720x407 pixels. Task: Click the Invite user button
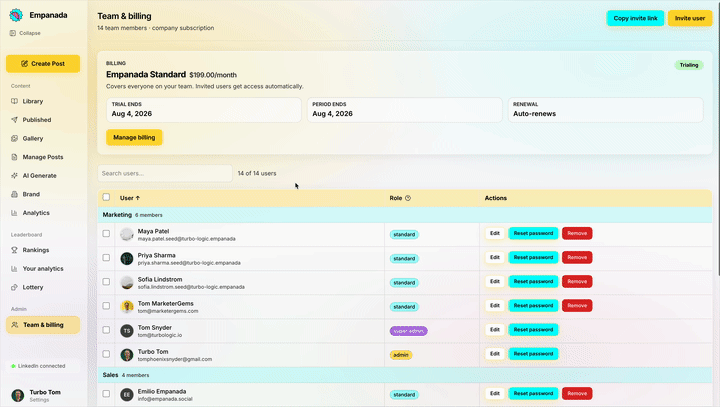coord(690,18)
